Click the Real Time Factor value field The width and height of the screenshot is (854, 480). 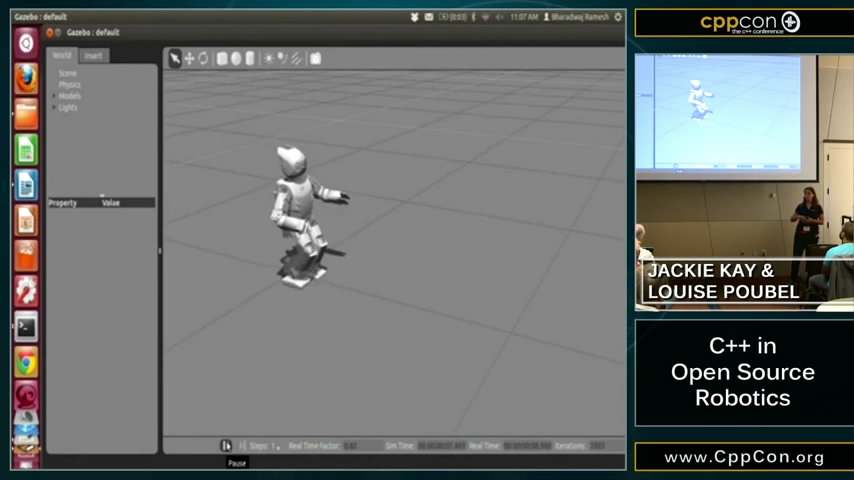[x=362, y=446]
